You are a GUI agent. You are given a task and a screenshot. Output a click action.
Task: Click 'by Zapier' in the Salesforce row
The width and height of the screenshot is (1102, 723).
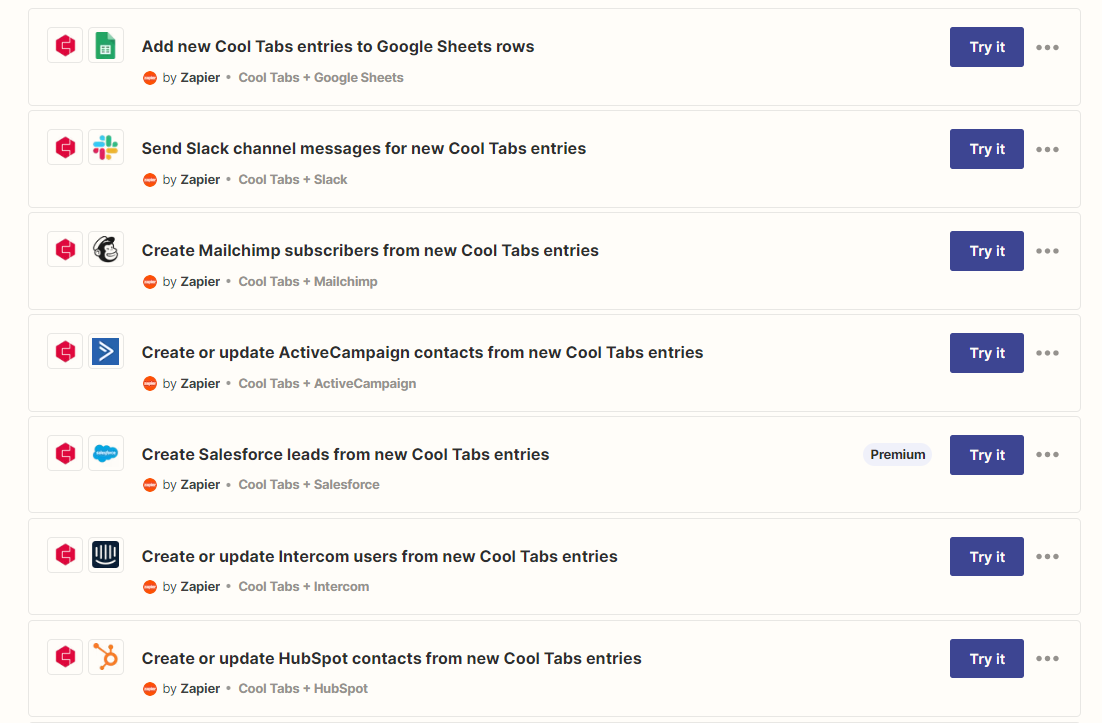coord(191,484)
